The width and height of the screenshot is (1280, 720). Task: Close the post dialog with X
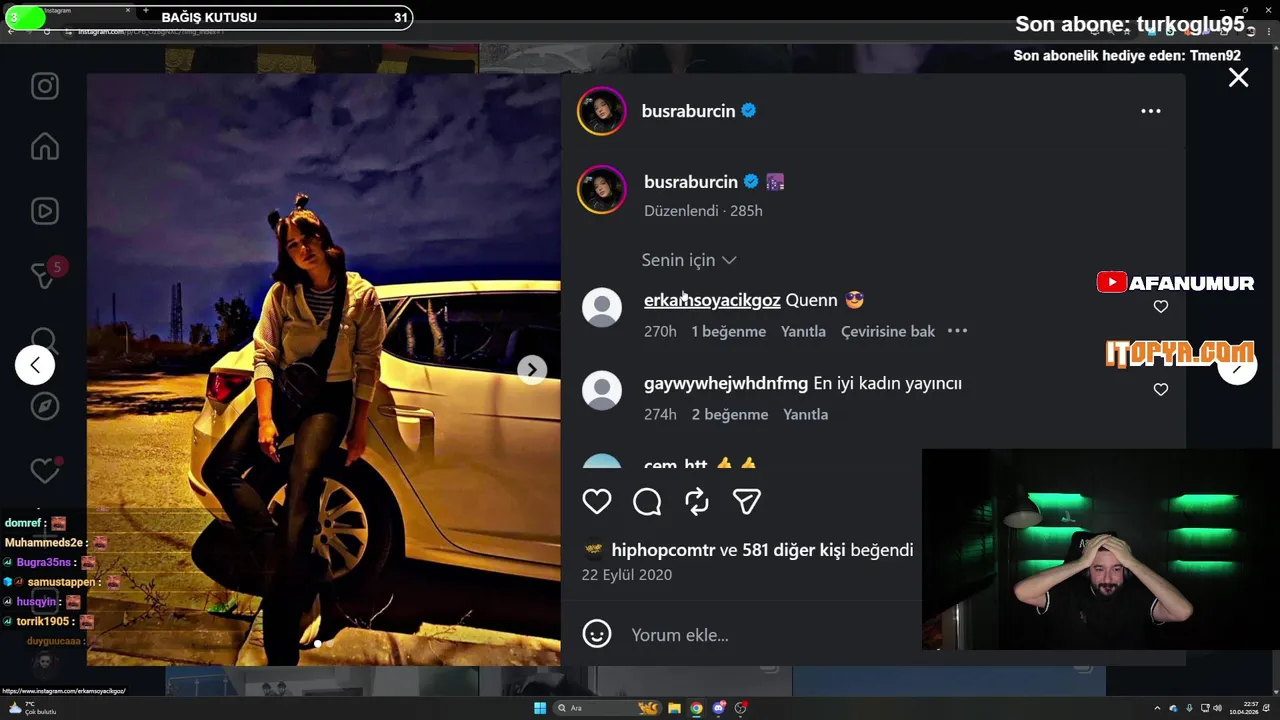coord(1238,78)
